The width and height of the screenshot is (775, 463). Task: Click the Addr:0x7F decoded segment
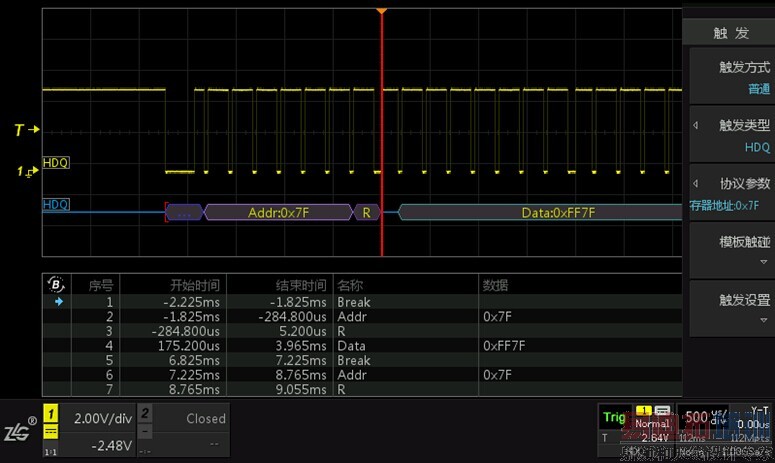pos(278,212)
